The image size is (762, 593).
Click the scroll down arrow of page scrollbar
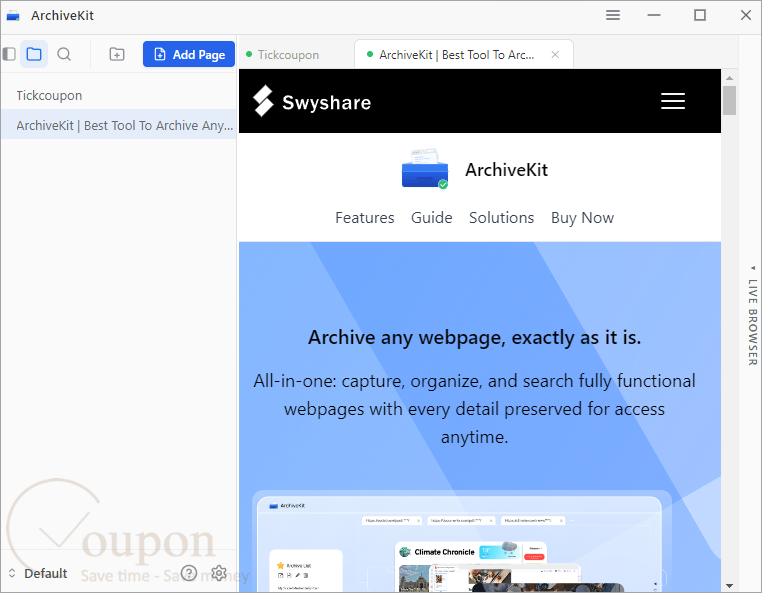729,586
